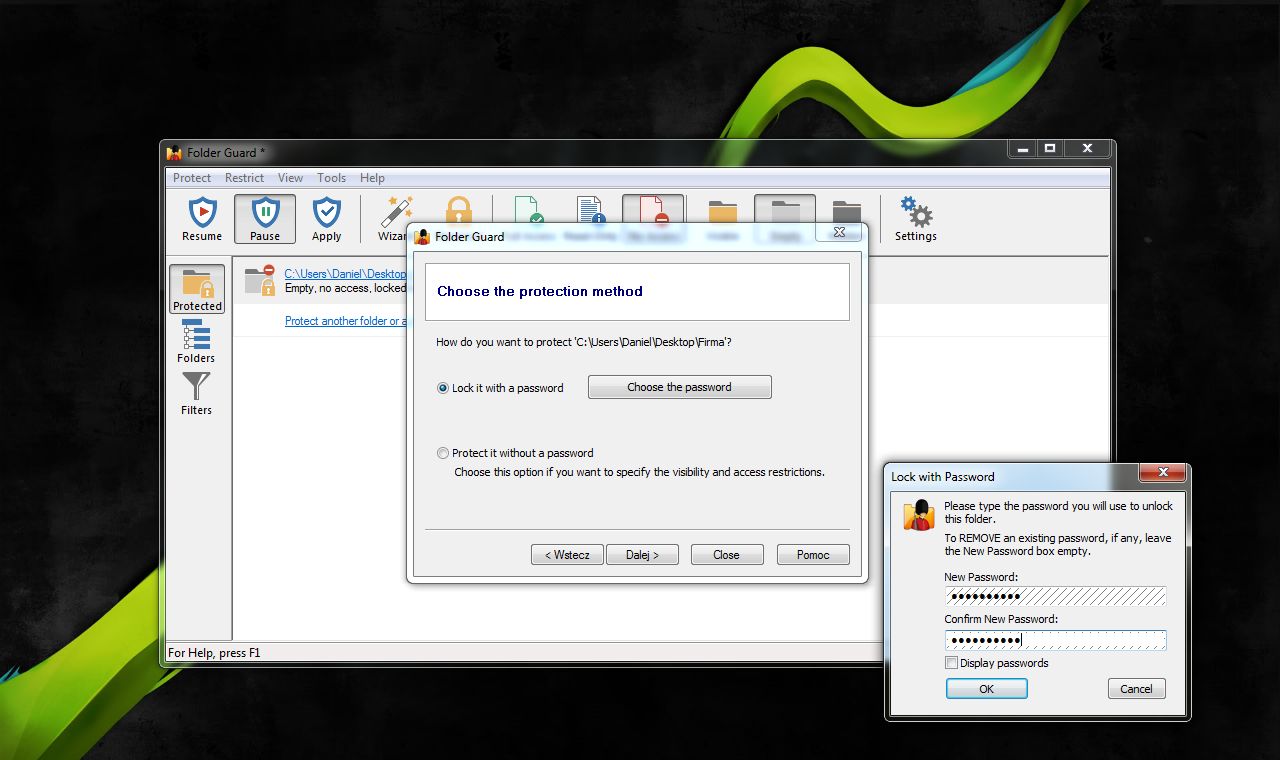Click the 'New Password:' label
Viewport: 1280px width, 760px height.
(981, 577)
